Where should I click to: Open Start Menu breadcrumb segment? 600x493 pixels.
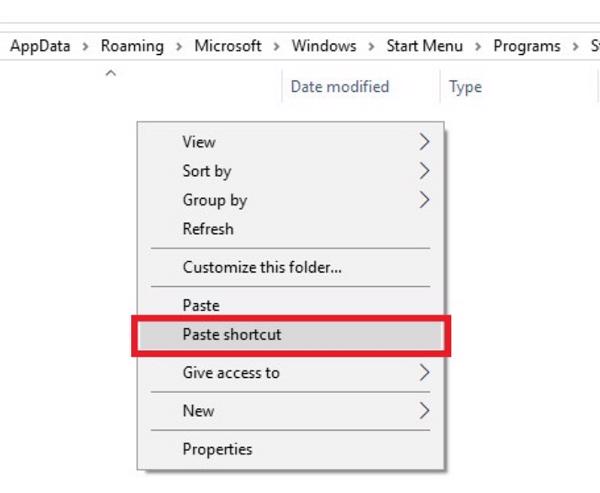click(425, 46)
